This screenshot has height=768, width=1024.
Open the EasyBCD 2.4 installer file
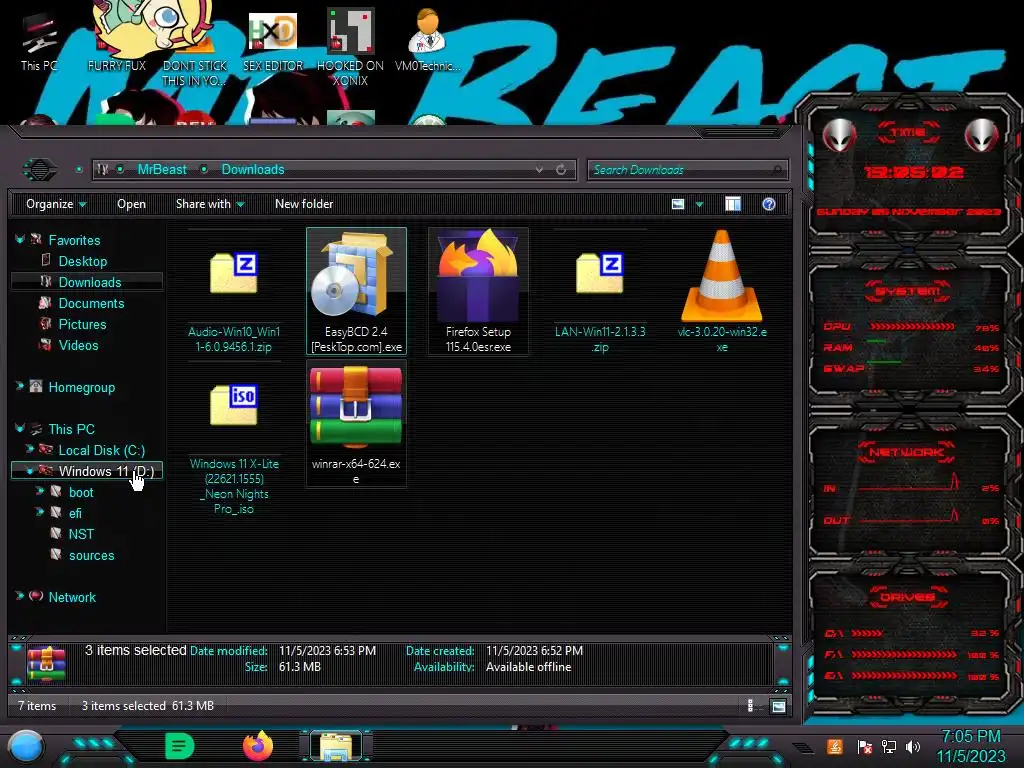(356, 291)
